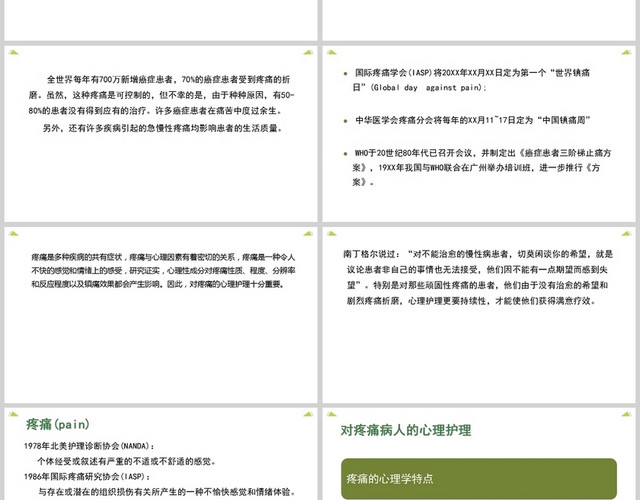Click text Global day against pain

click(x=427, y=87)
